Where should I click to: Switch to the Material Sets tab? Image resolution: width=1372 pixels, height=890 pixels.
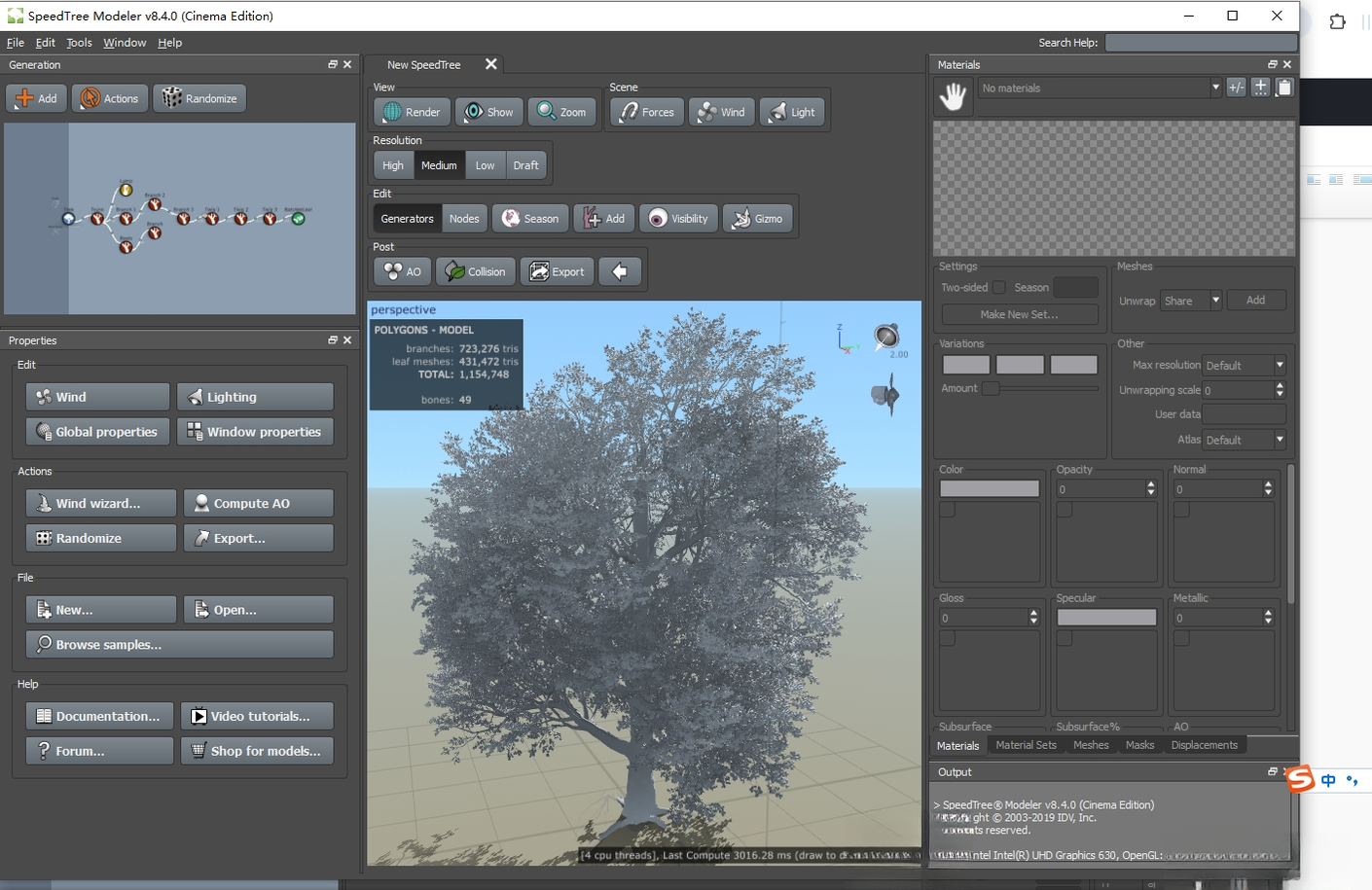tap(1026, 745)
